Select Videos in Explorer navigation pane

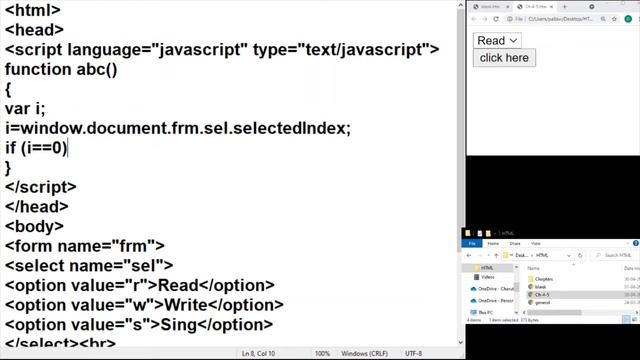pyautogui.click(x=488, y=277)
